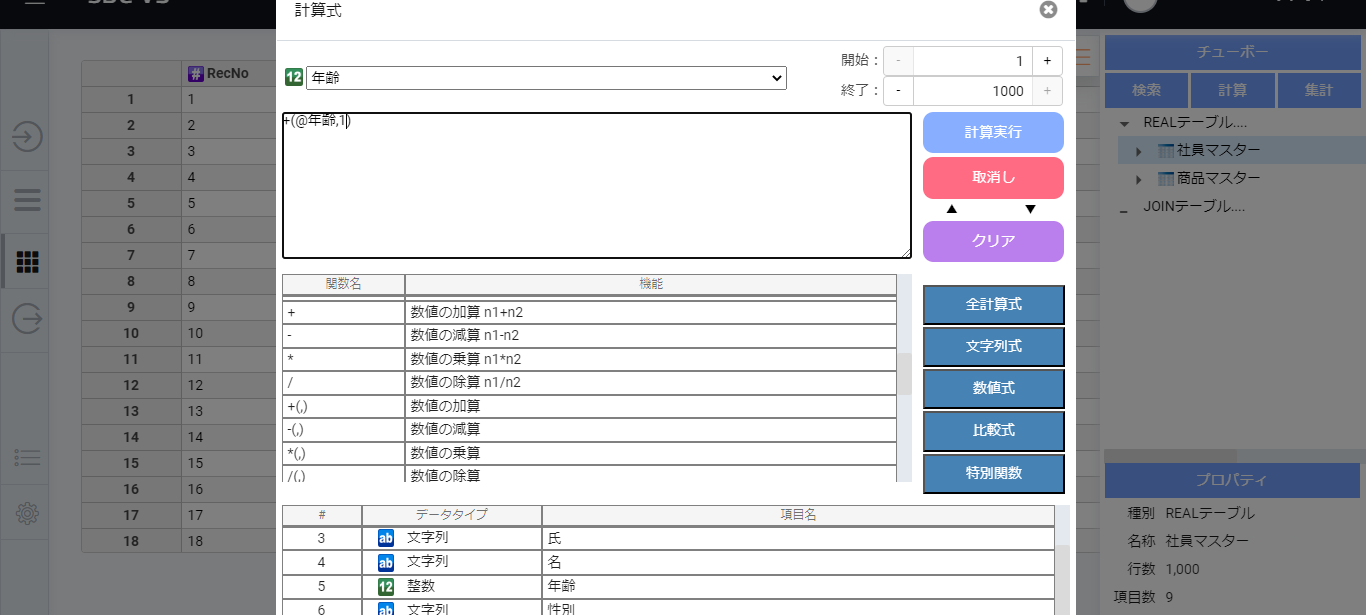Expand the 社員マスター tree node
The width and height of the screenshot is (1366, 615).
click(x=1139, y=150)
